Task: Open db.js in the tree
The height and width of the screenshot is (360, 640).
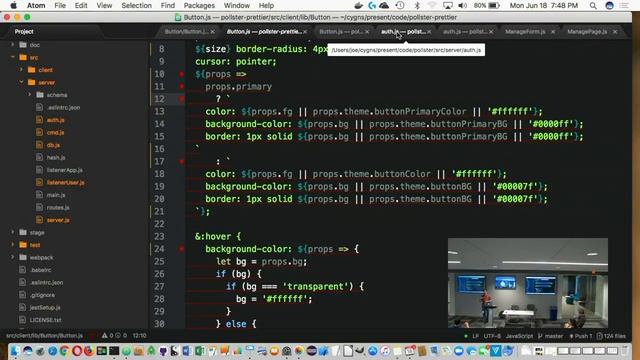Action: point(53,145)
